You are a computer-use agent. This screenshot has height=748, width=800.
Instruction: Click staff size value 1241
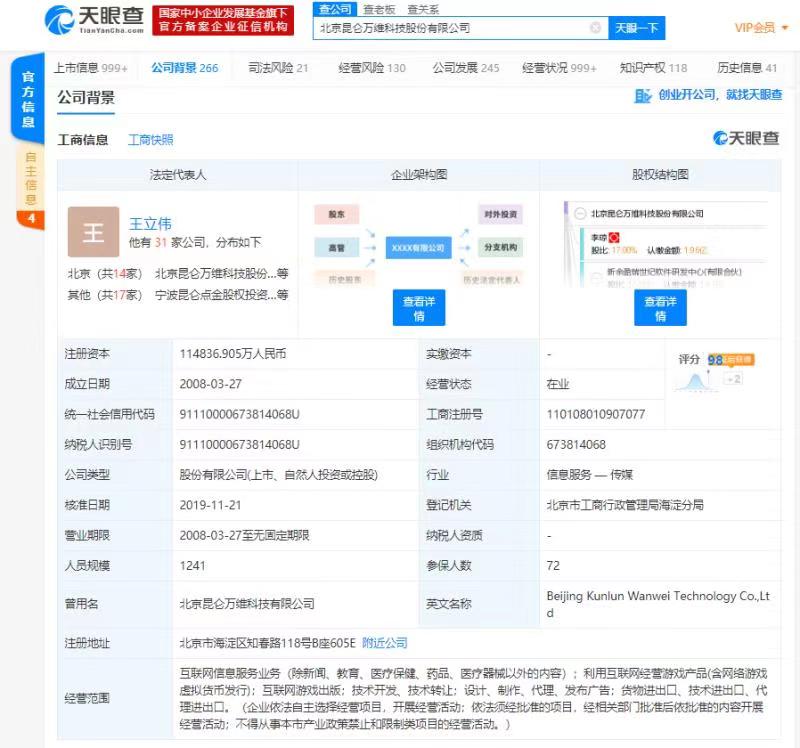(192, 565)
